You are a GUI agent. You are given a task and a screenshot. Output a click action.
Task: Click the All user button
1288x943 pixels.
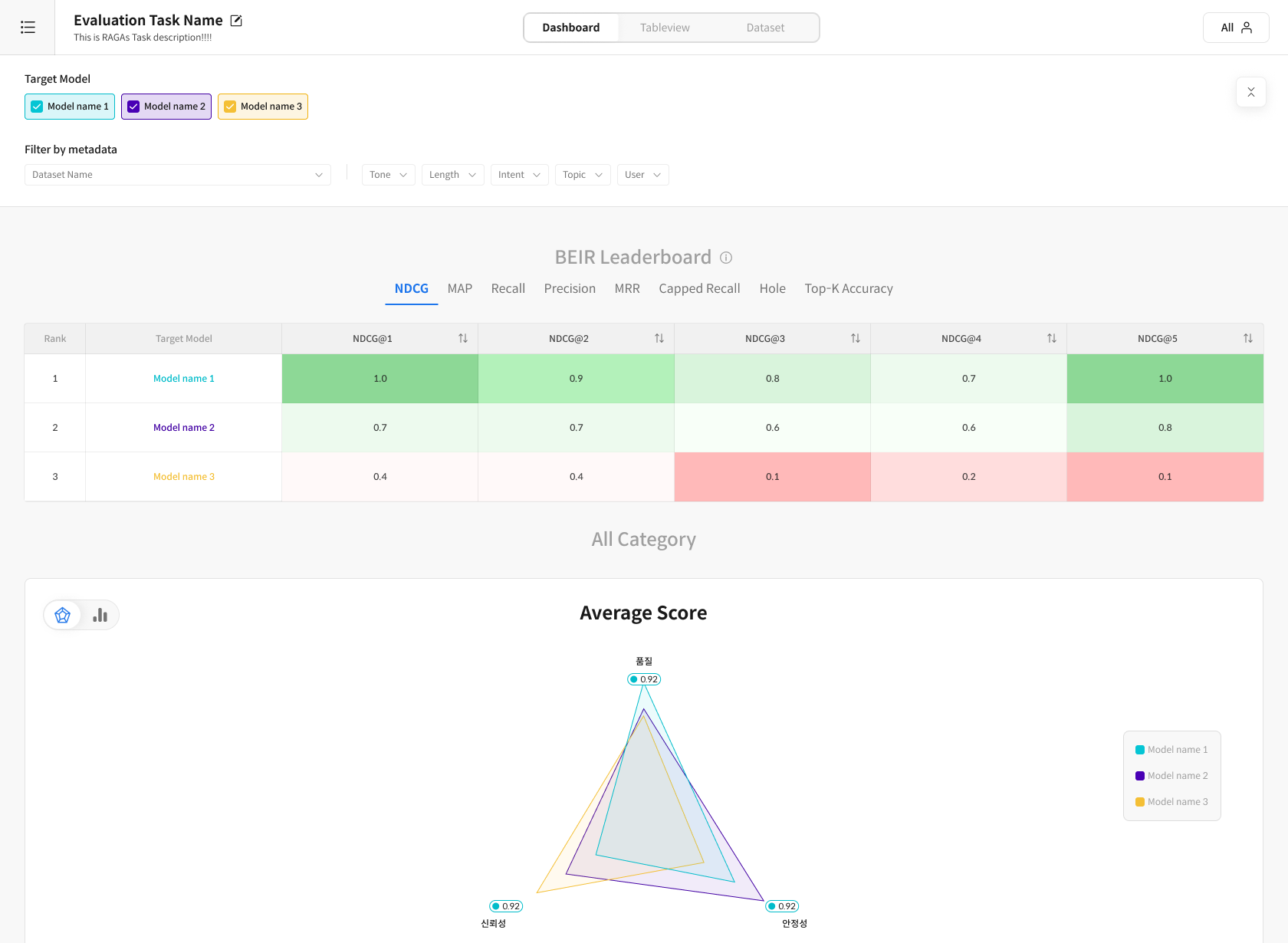pos(1235,28)
